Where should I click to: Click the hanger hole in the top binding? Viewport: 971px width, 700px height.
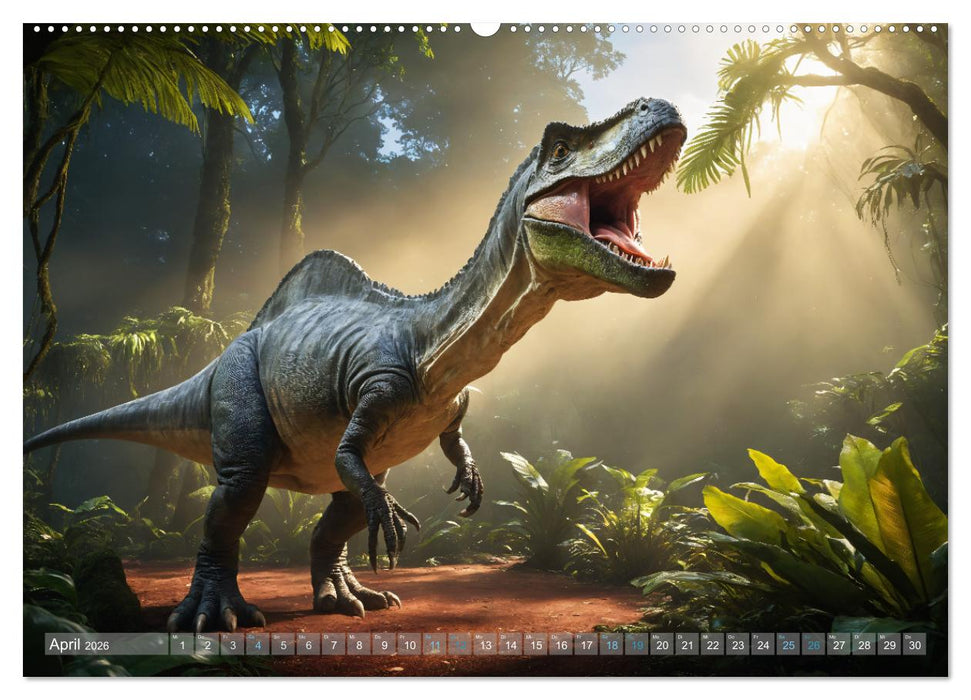coord(485,27)
